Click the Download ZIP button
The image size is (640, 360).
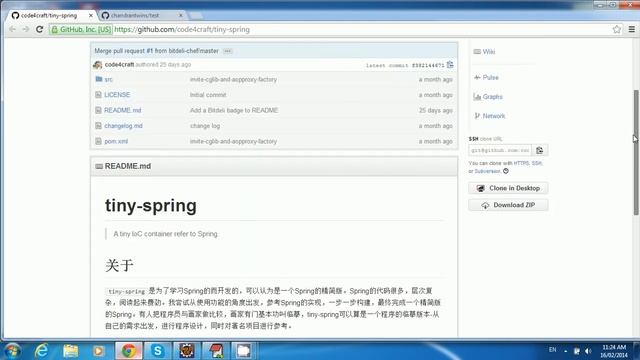point(508,205)
